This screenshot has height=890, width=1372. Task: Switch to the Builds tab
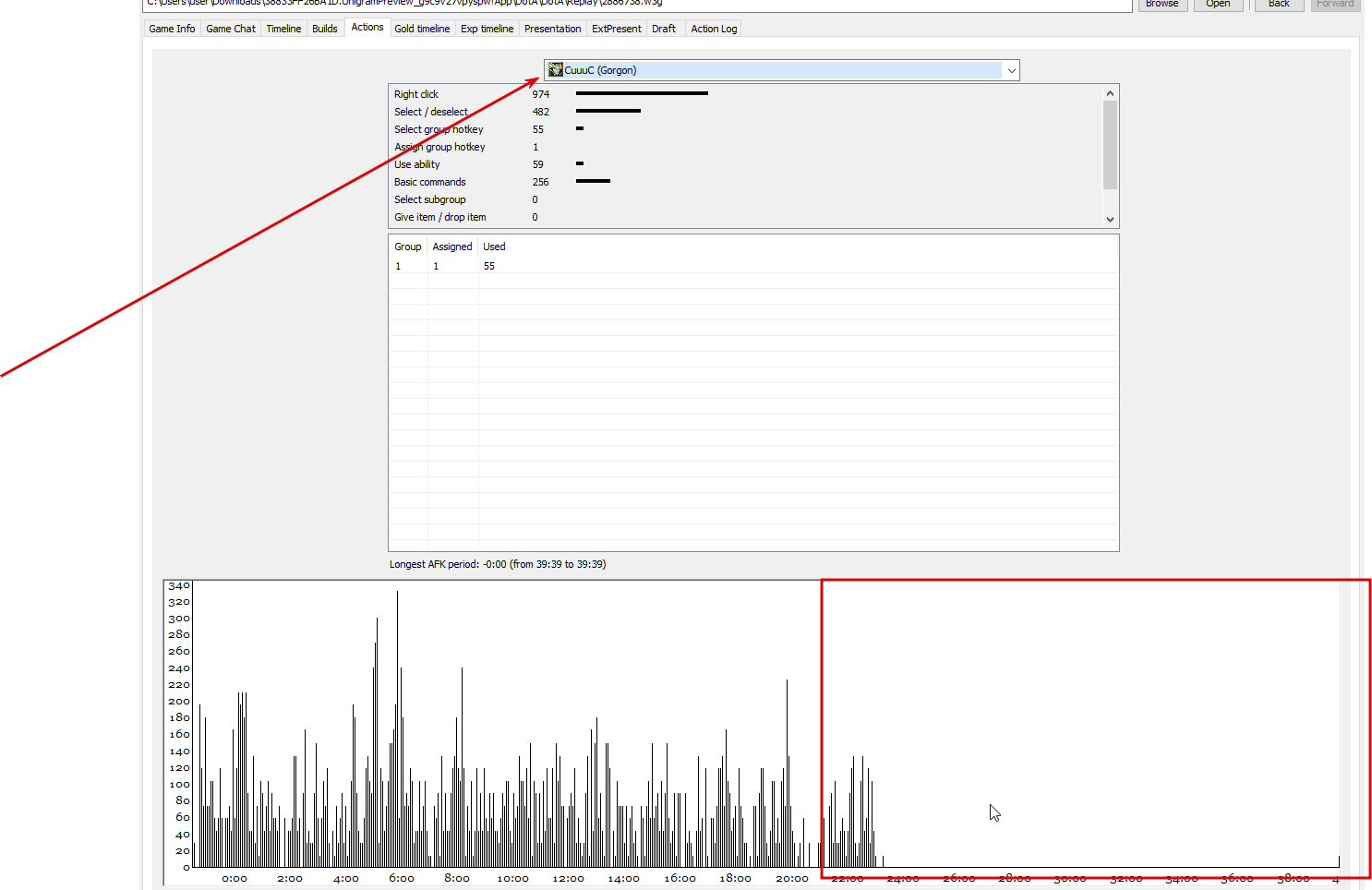click(x=325, y=29)
